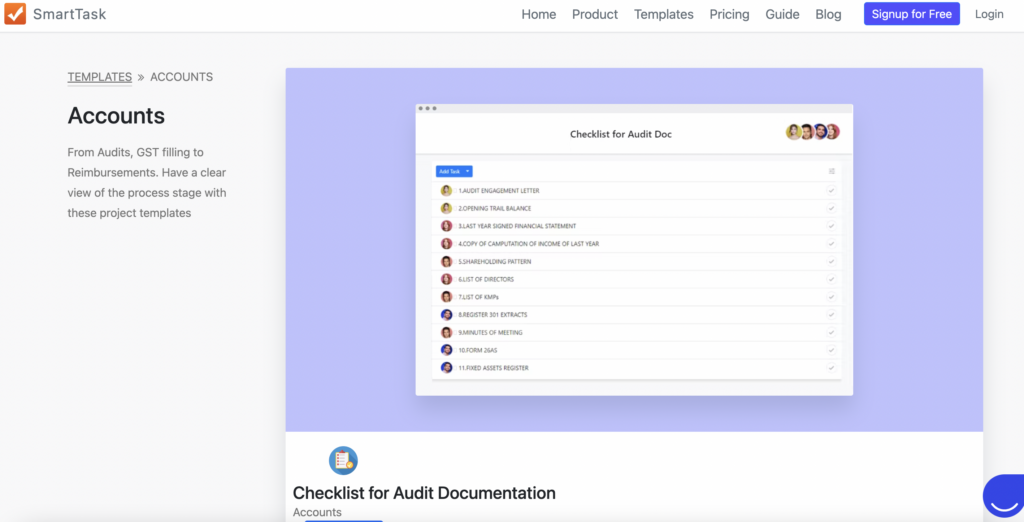Select 2.OPENING TRAIL BALANCE task text
The image size is (1024, 522).
click(x=494, y=208)
